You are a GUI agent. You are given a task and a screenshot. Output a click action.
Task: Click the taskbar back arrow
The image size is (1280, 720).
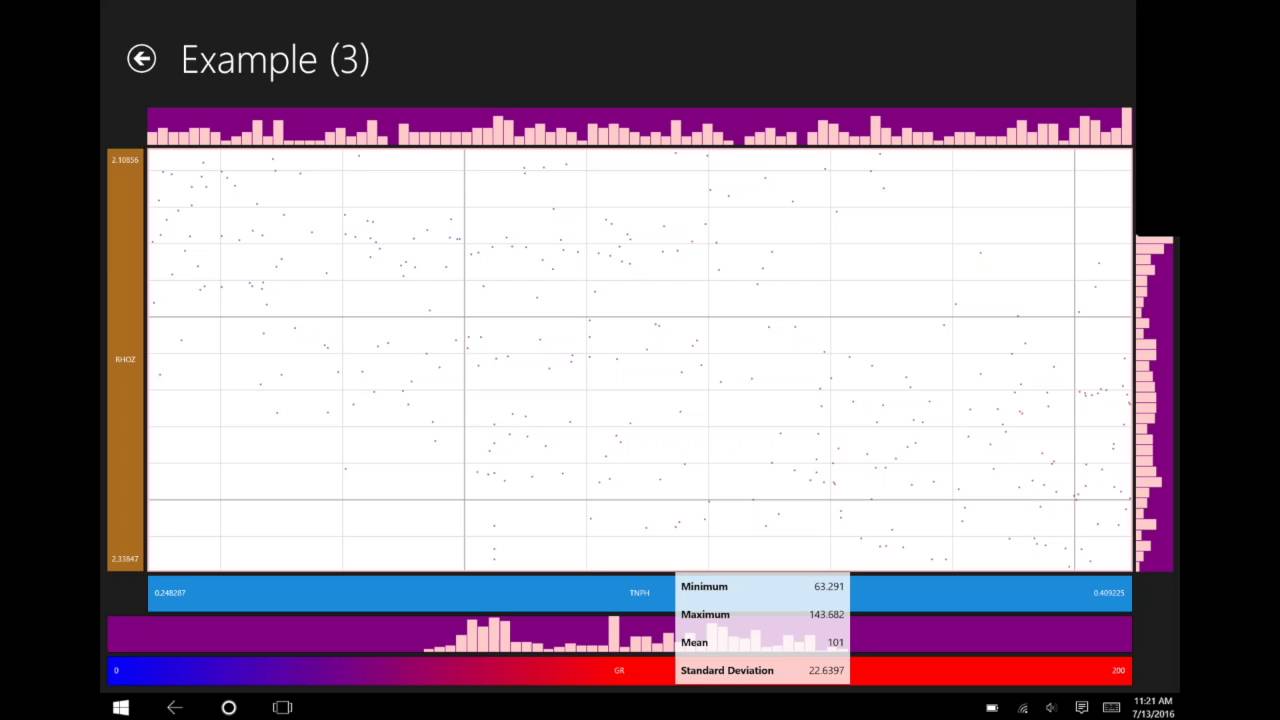point(175,707)
